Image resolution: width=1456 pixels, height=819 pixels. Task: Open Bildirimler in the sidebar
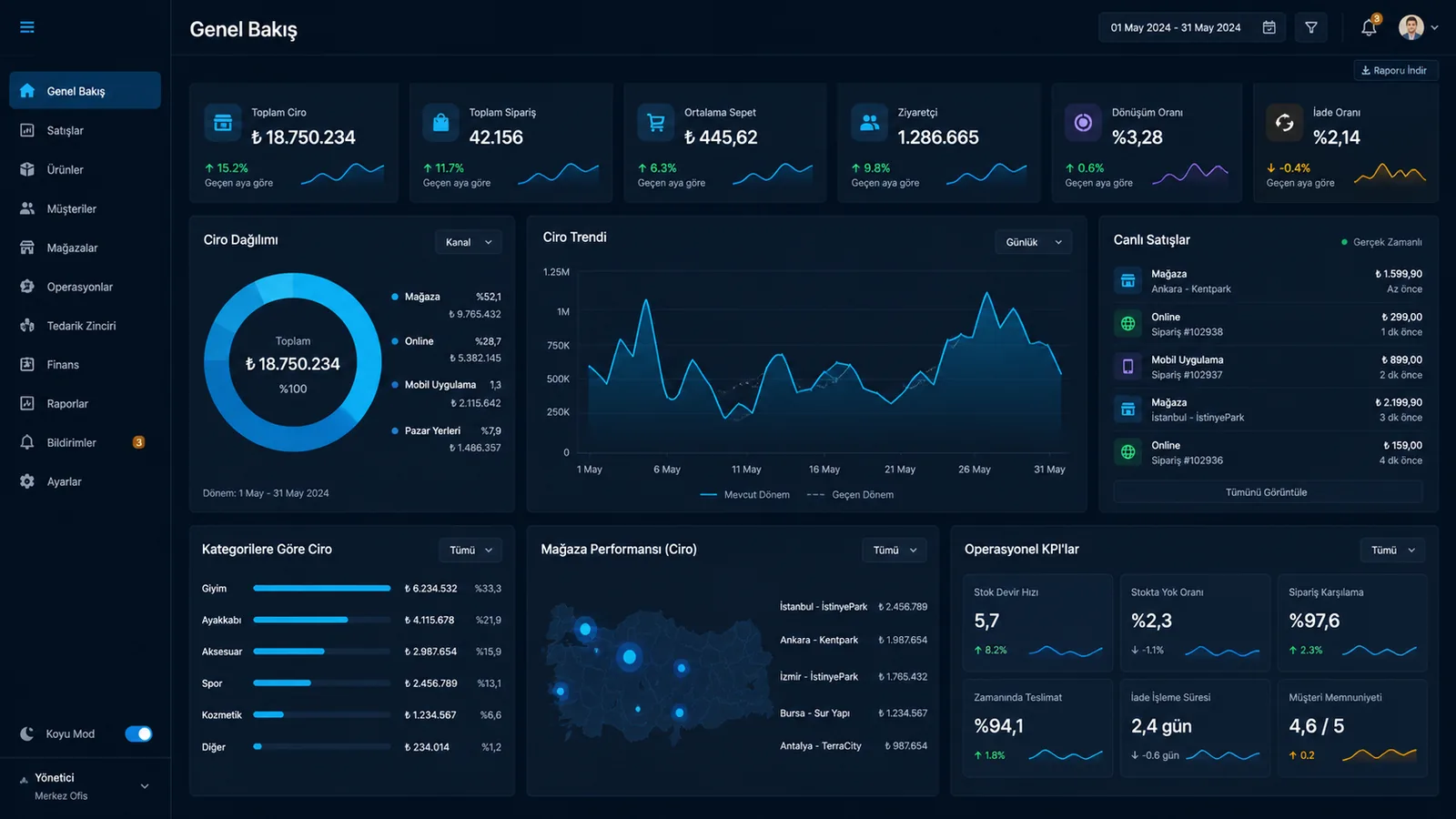[85, 442]
